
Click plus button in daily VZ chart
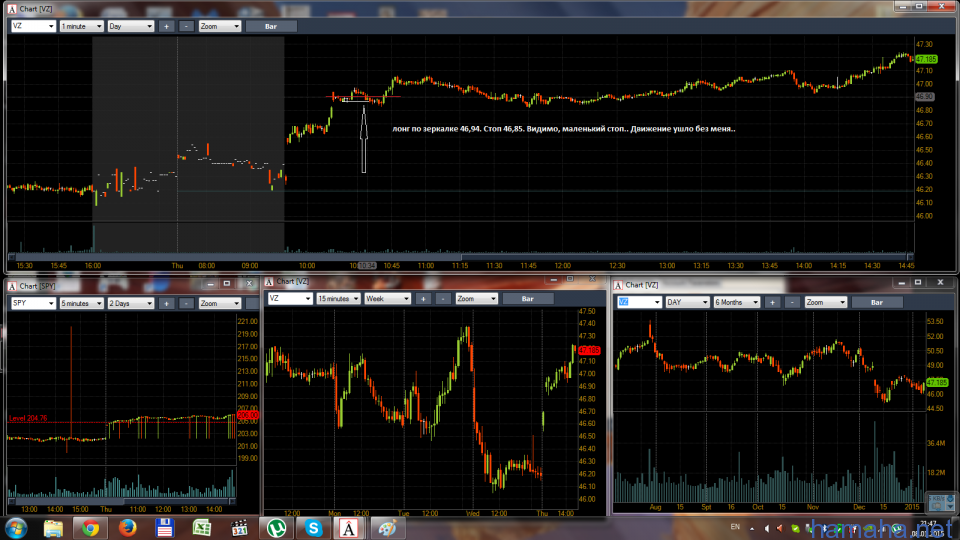pos(772,302)
